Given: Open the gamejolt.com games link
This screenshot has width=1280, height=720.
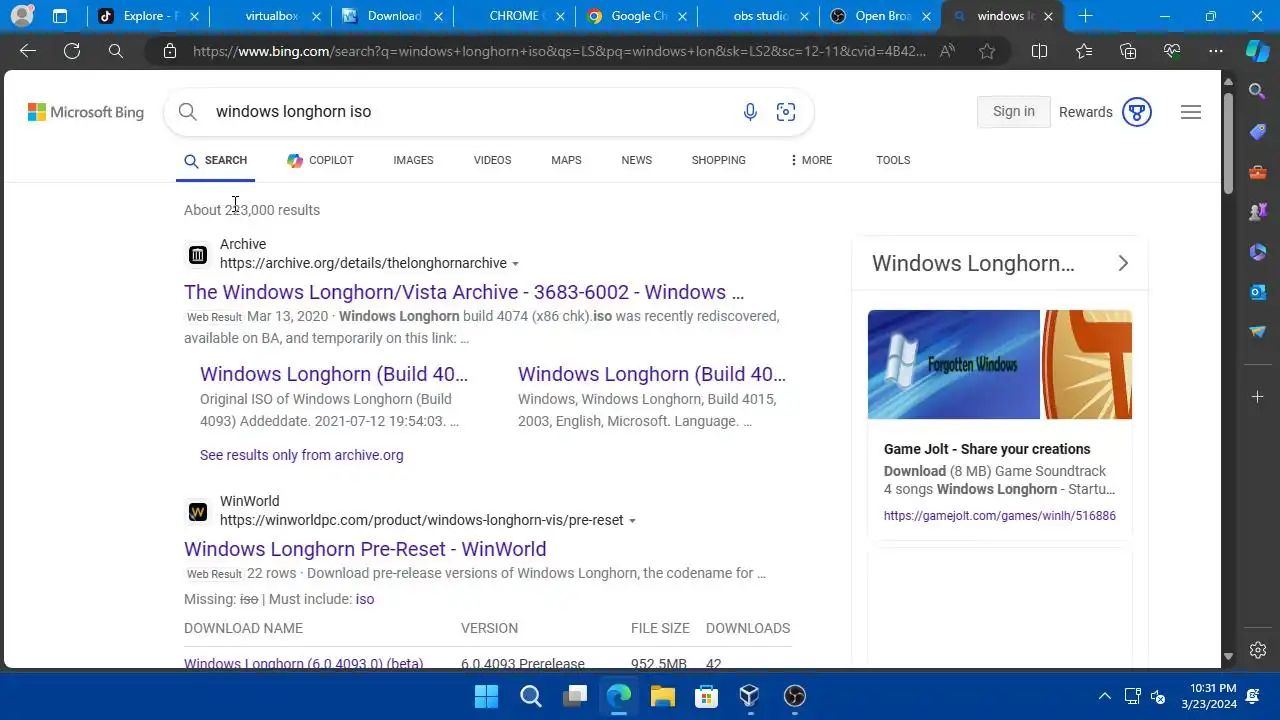Looking at the screenshot, I should pyautogui.click(x=1000, y=516).
